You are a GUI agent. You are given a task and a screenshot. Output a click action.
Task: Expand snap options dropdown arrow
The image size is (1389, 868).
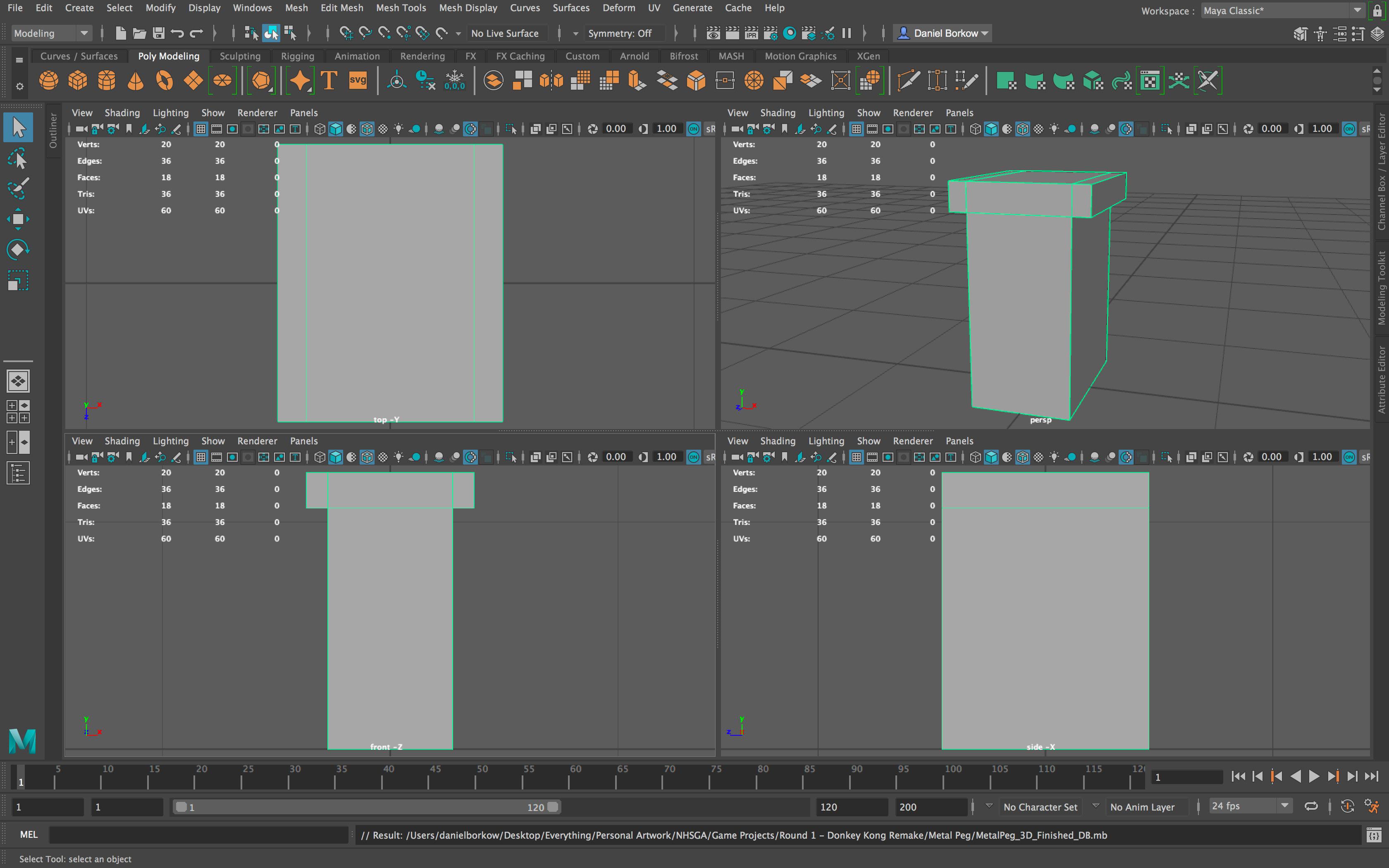pyautogui.click(x=458, y=34)
